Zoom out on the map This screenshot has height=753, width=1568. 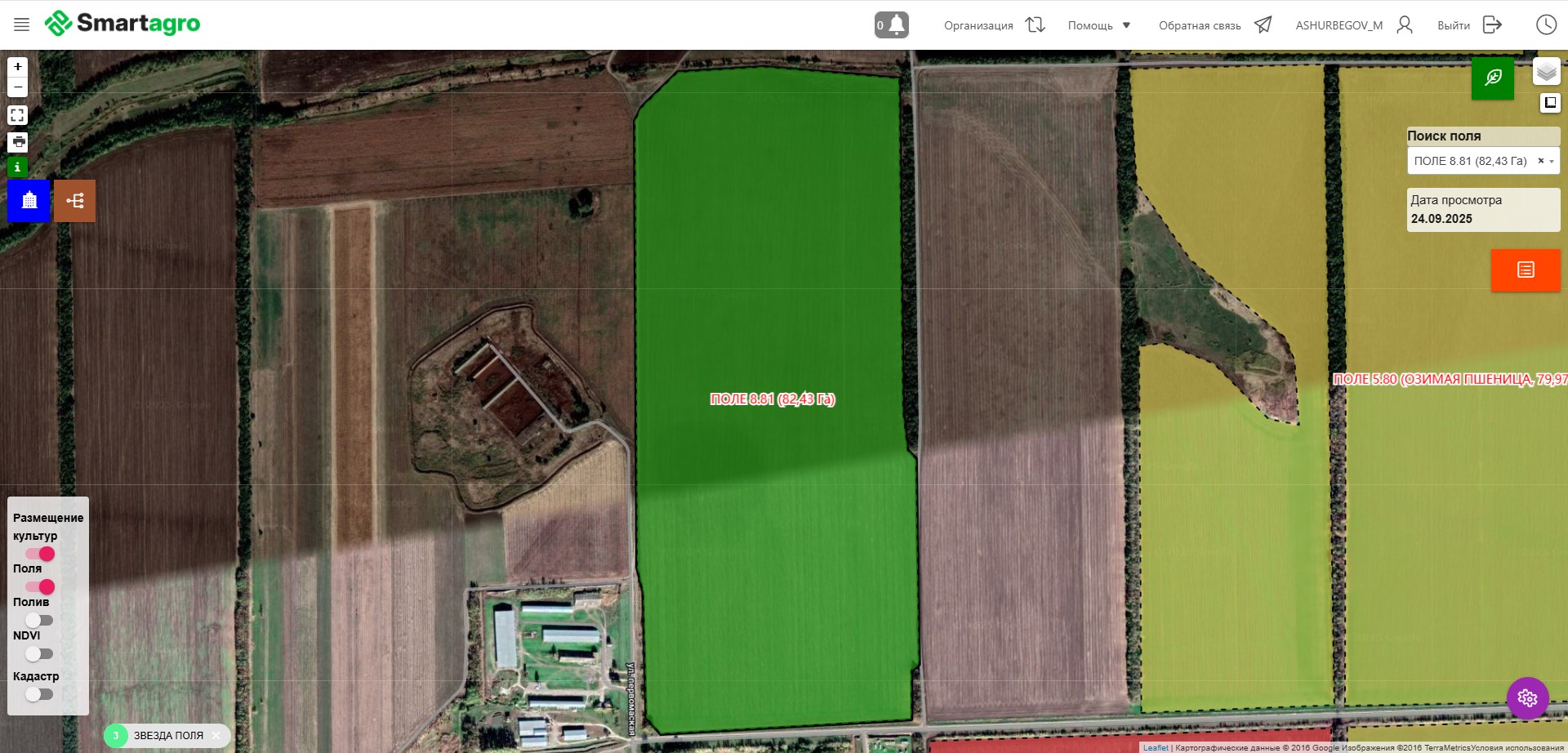click(x=17, y=87)
